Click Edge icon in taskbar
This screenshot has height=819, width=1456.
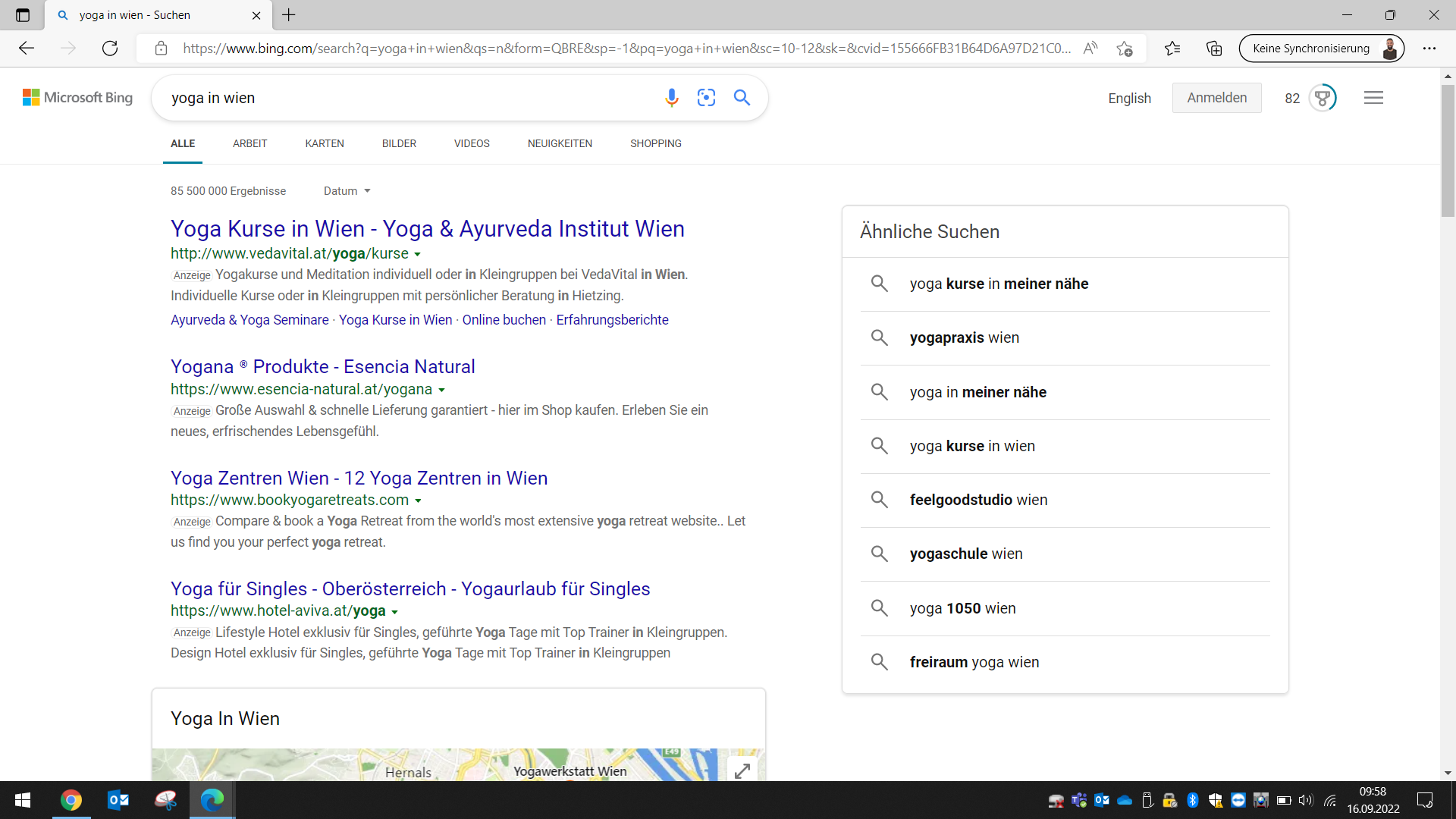(212, 800)
